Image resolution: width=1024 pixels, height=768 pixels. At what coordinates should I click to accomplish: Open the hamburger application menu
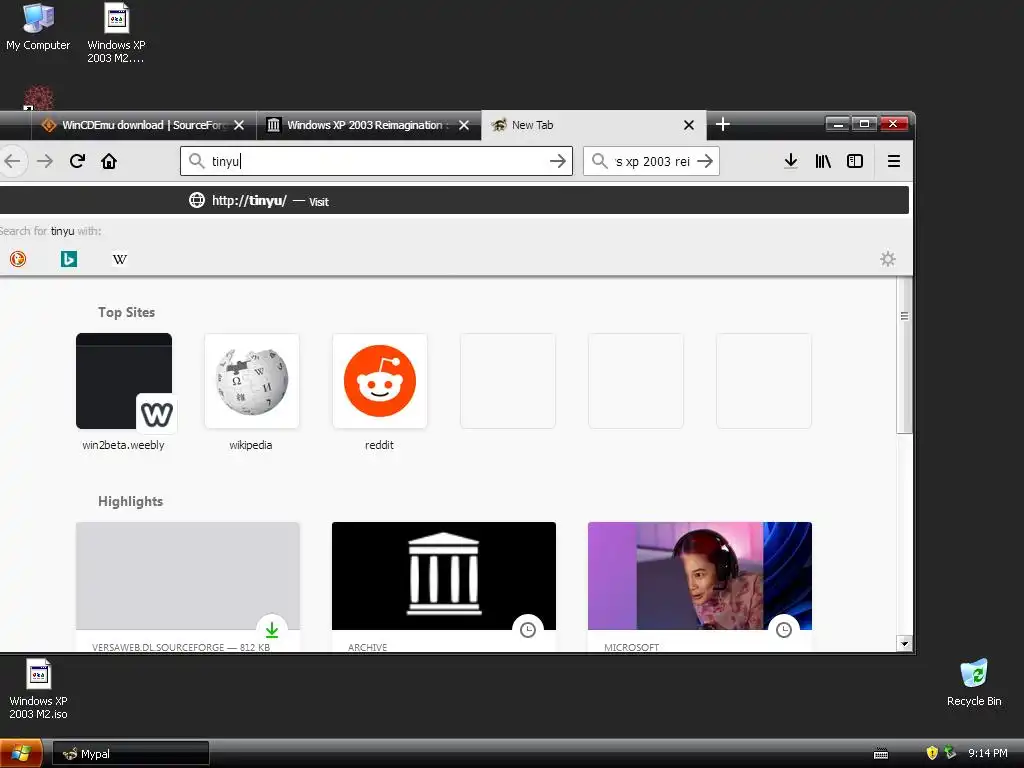pos(894,161)
